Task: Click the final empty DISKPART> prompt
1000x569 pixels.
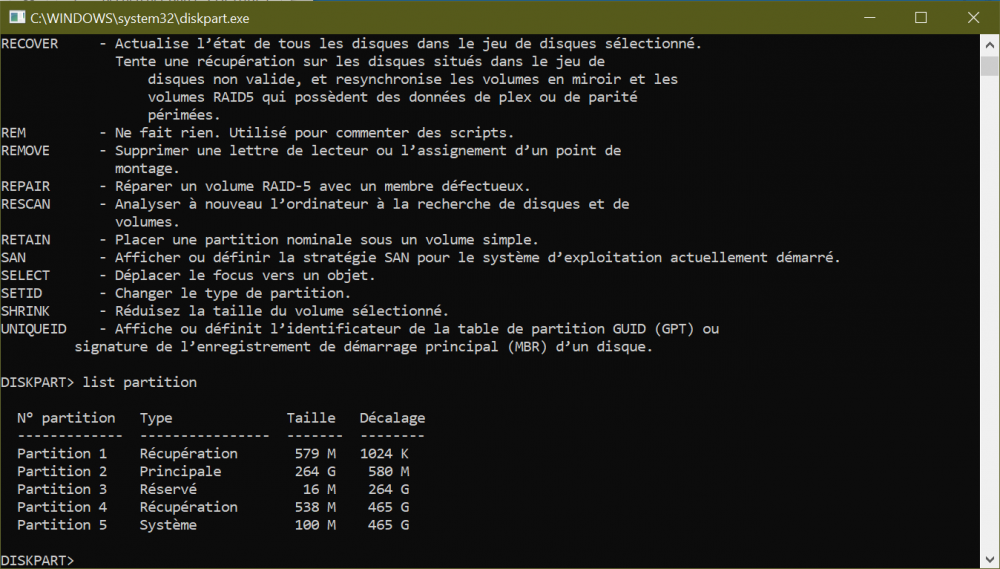Action: [38, 560]
